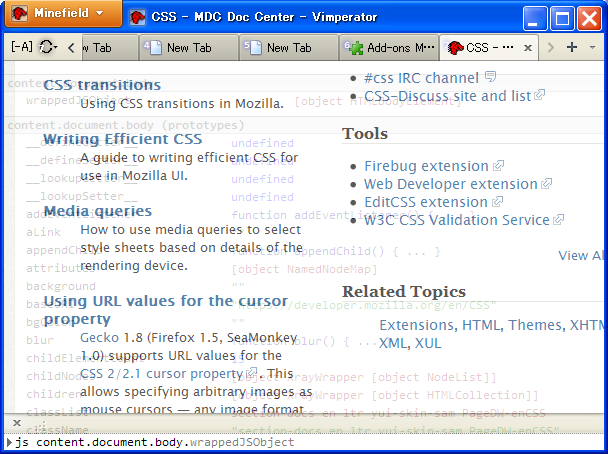Open the Media queries link
The image size is (608, 454).
coord(98,211)
